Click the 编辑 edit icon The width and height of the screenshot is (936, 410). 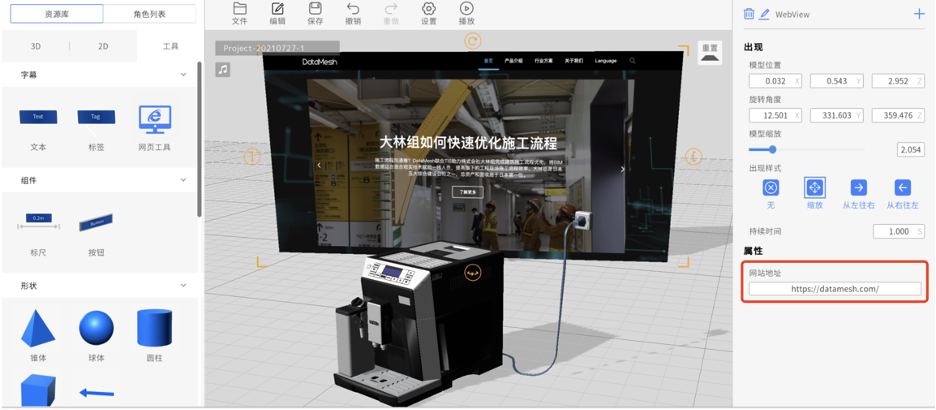[x=278, y=8]
